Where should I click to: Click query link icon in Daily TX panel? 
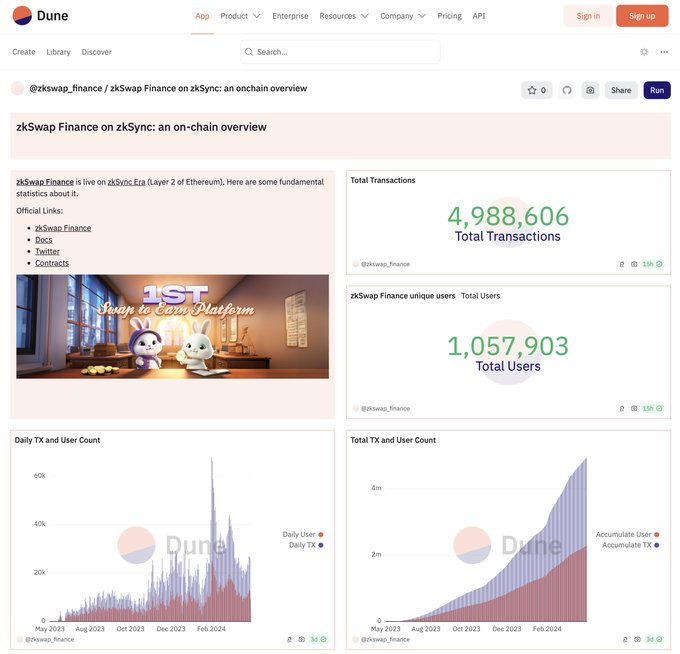point(289,640)
